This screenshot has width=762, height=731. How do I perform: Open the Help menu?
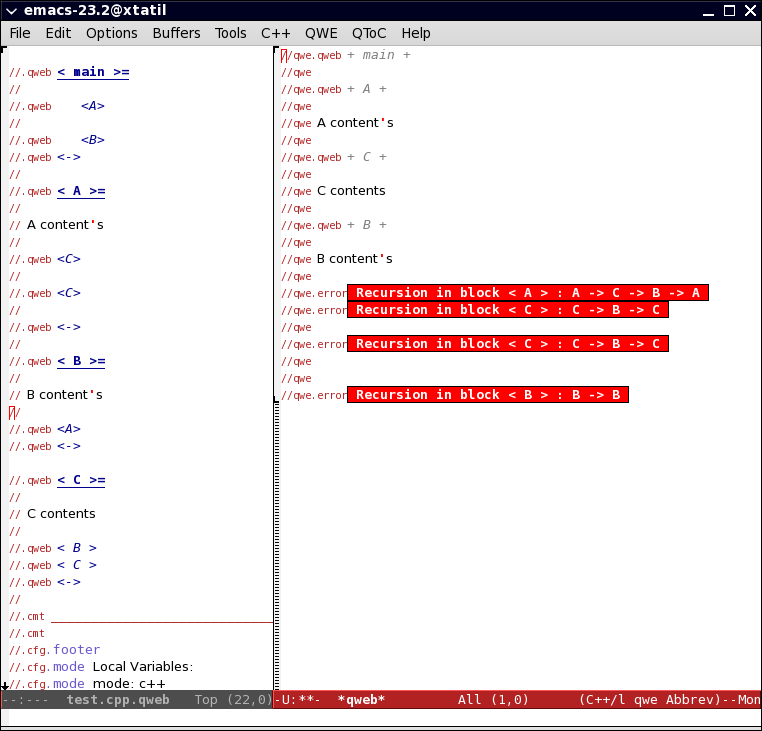pos(415,33)
